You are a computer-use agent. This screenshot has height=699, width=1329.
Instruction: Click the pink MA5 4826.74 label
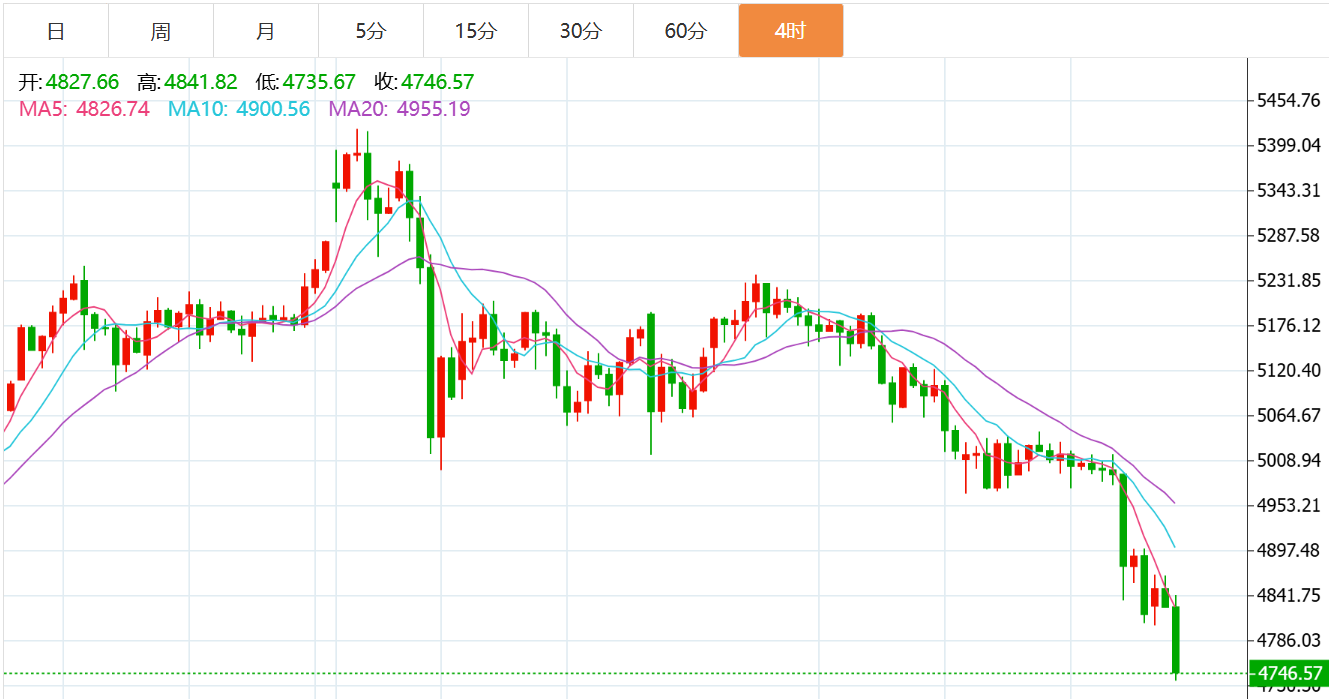pos(84,109)
